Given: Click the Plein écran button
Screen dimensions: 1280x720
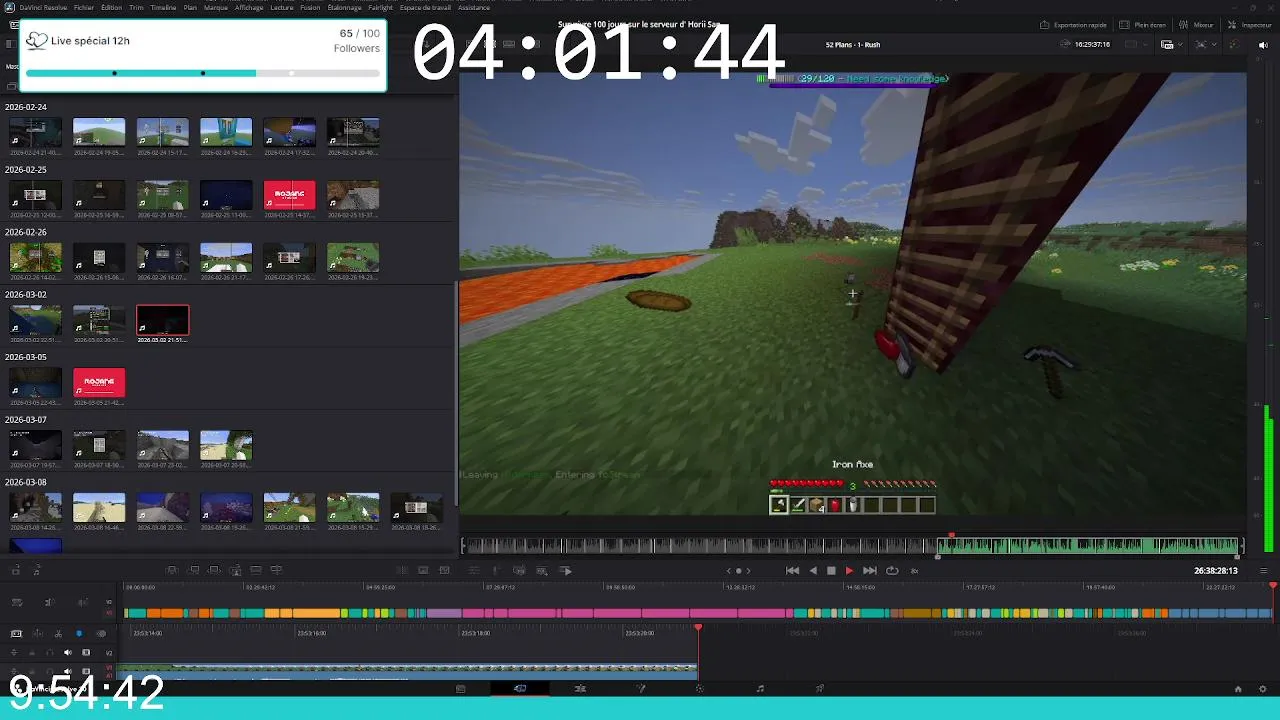Looking at the screenshot, I should tap(1143, 25).
